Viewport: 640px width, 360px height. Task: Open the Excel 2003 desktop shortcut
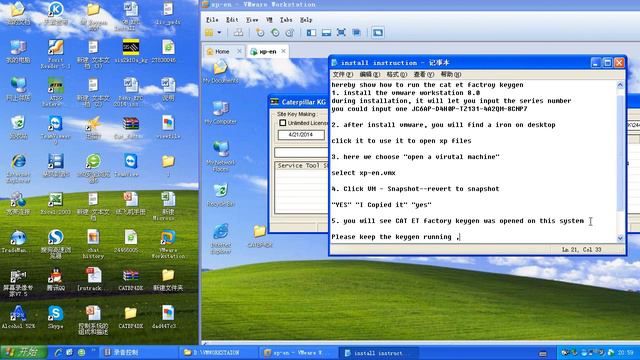click(56, 203)
